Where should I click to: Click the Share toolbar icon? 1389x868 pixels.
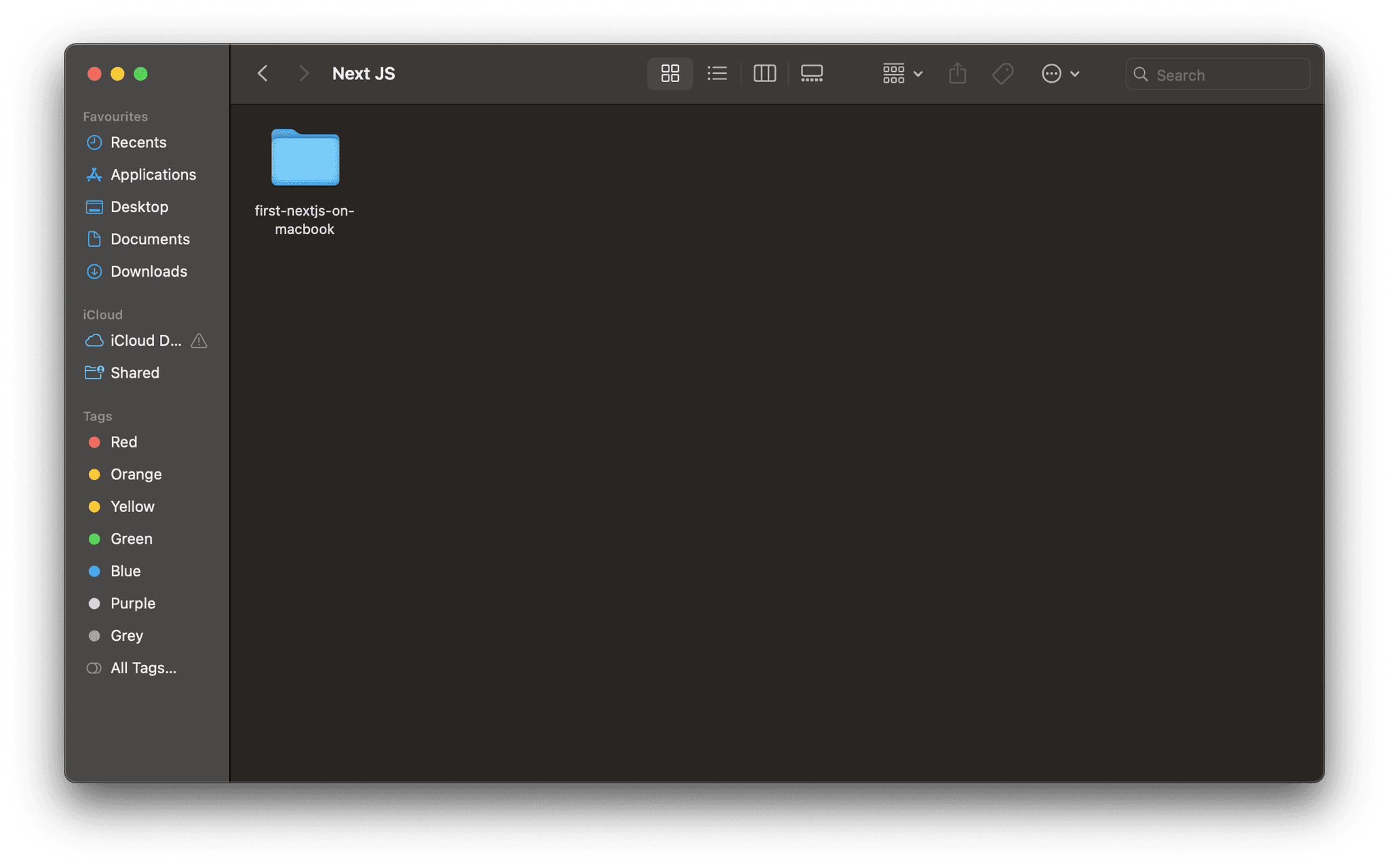coord(957,73)
